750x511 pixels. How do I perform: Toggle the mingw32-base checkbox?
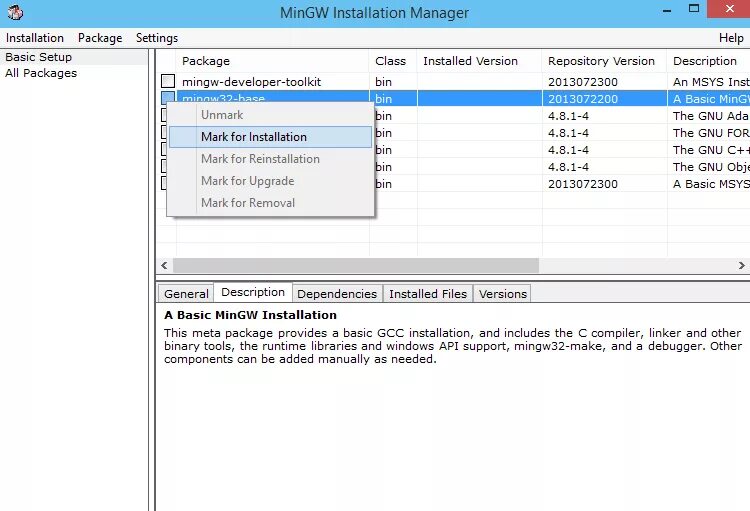[168, 97]
